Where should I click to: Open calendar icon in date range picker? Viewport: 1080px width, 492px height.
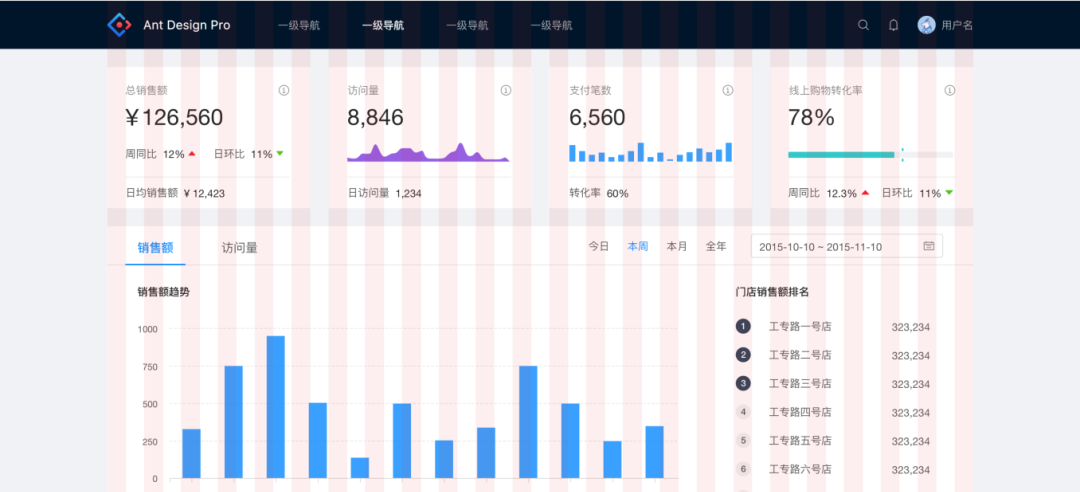tap(928, 246)
